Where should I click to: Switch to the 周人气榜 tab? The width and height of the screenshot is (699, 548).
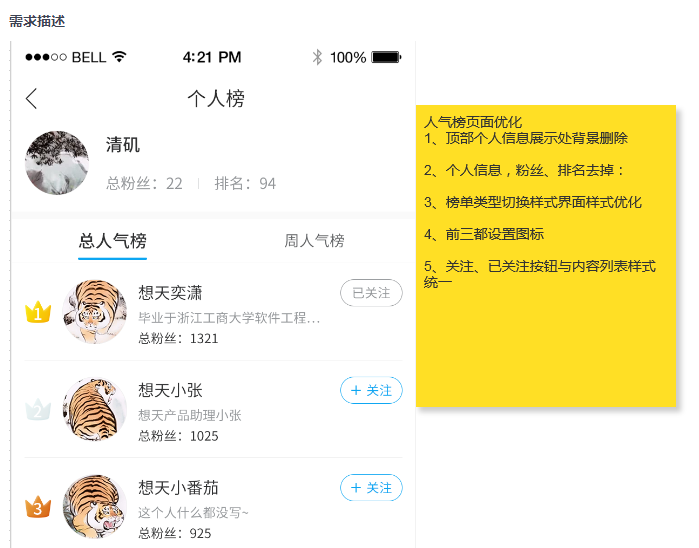click(314, 241)
